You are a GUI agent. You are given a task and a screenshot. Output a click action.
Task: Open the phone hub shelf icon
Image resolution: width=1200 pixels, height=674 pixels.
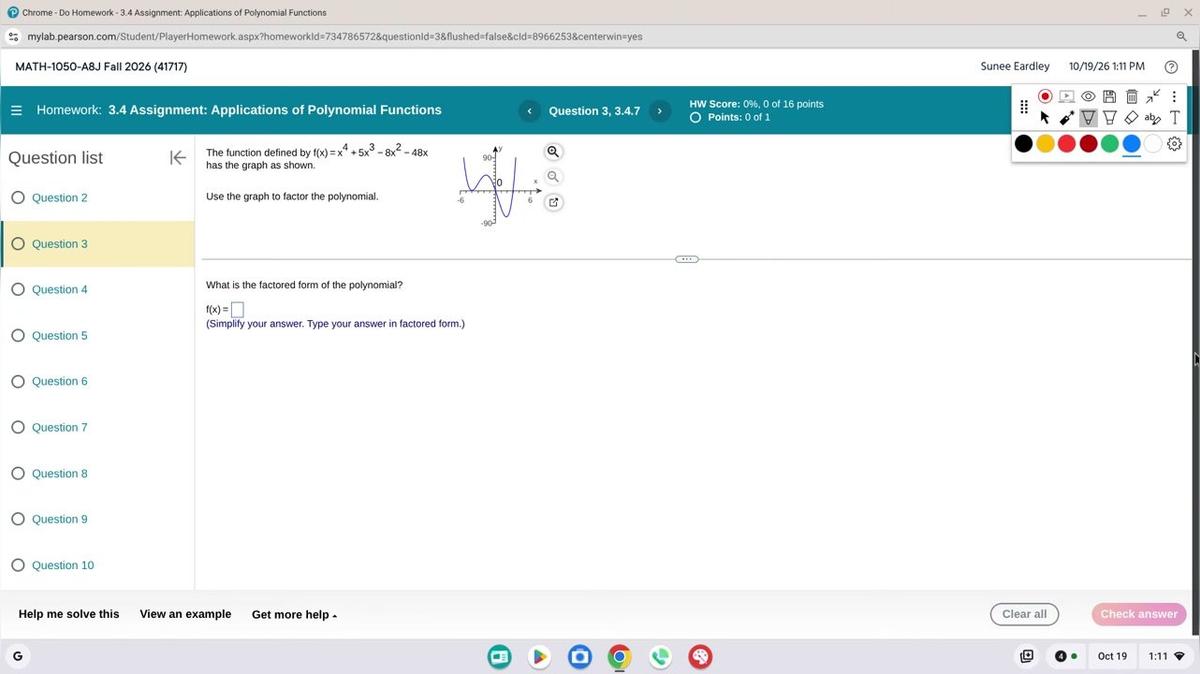660,657
